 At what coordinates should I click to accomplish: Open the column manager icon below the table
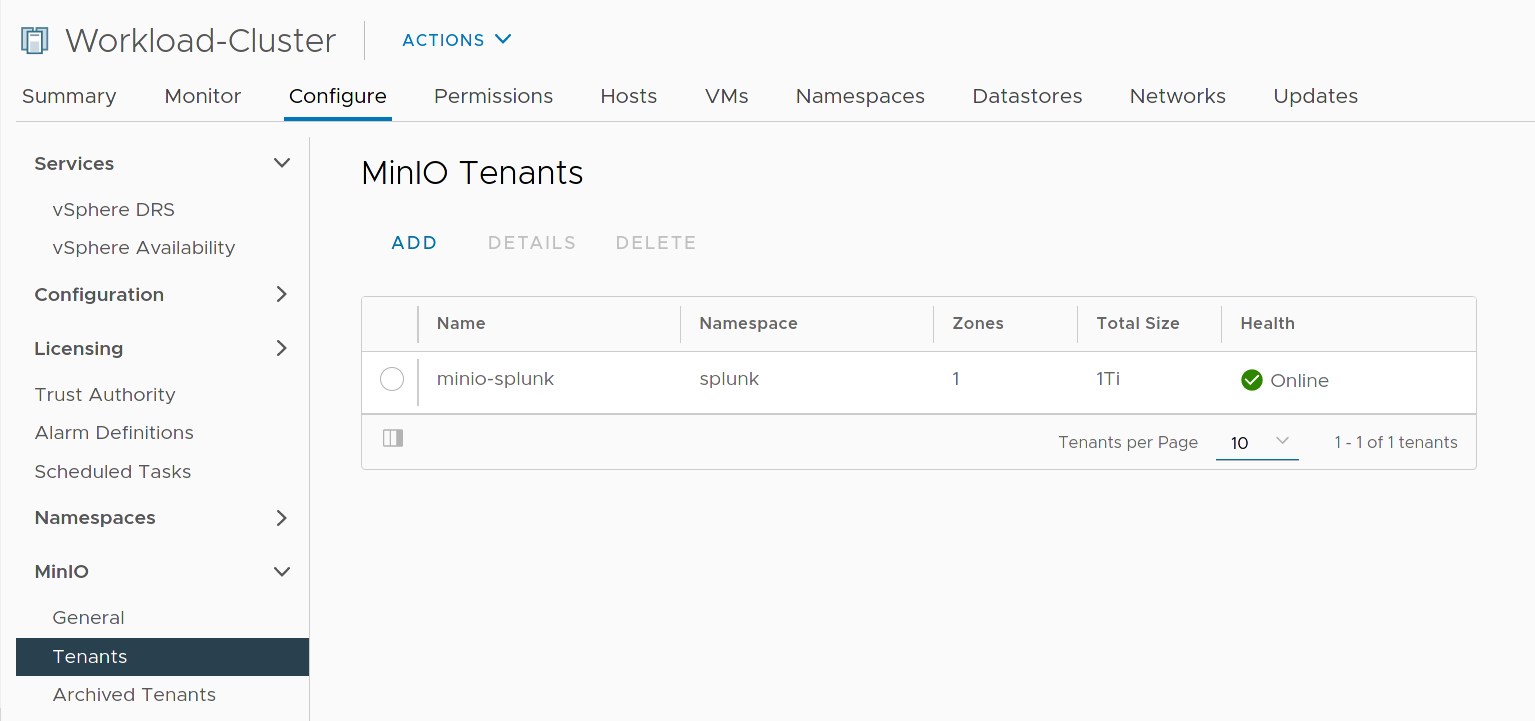pyautogui.click(x=392, y=437)
